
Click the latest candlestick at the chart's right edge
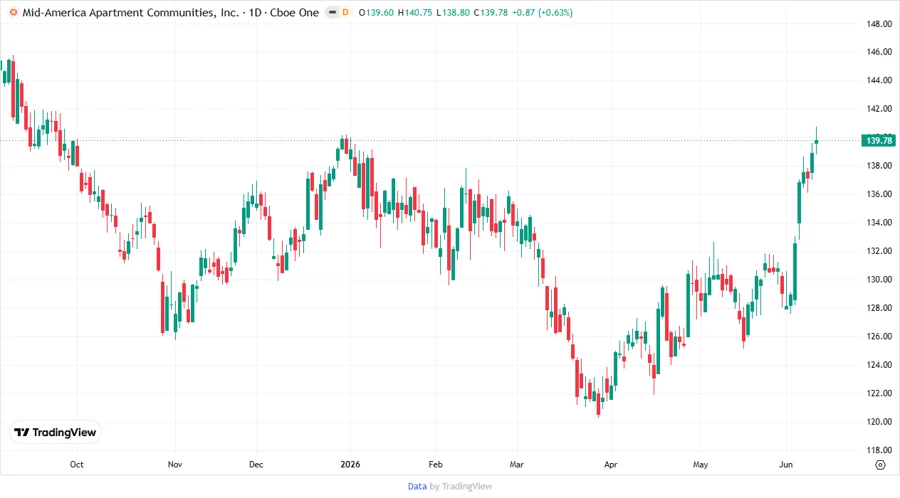[x=816, y=141]
